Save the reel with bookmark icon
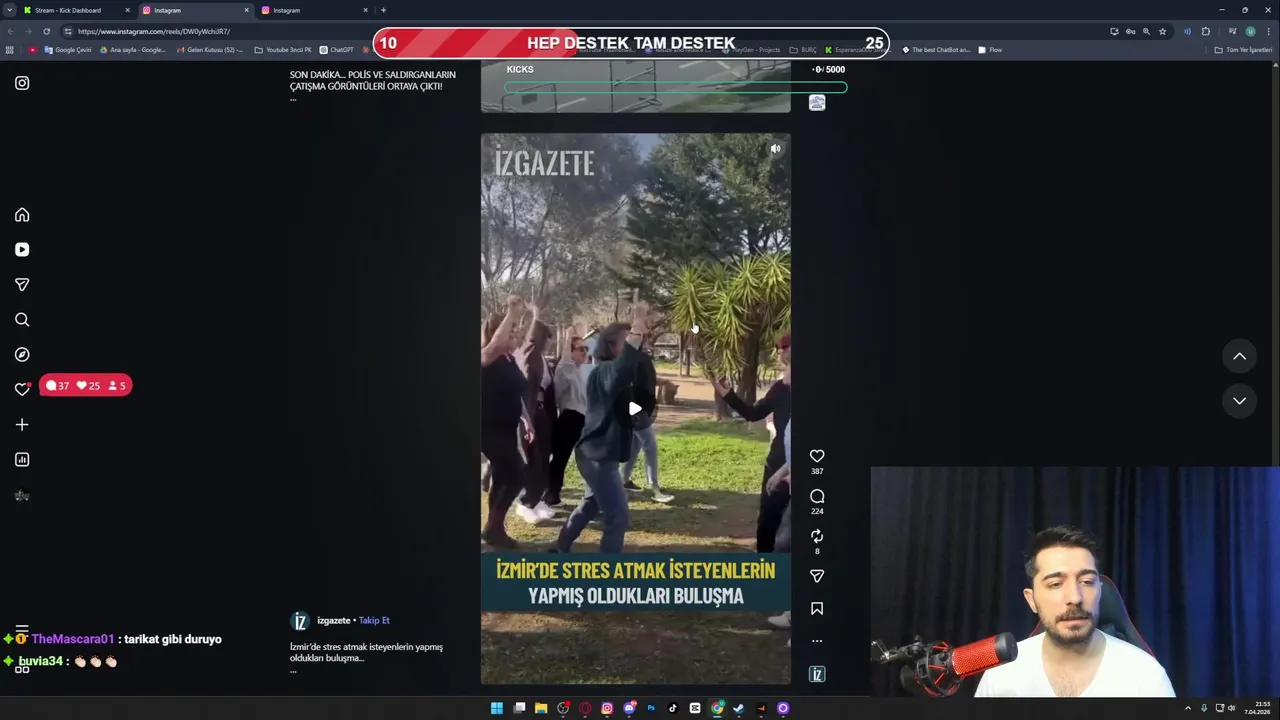The height and width of the screenshot is (720, 1280). (817, 608)
